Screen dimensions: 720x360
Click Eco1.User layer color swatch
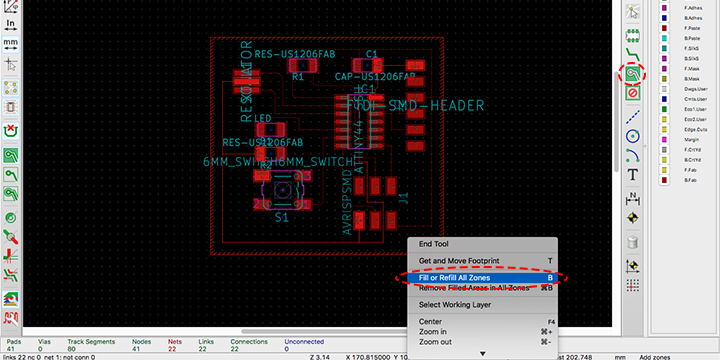[x=664, y=109]
